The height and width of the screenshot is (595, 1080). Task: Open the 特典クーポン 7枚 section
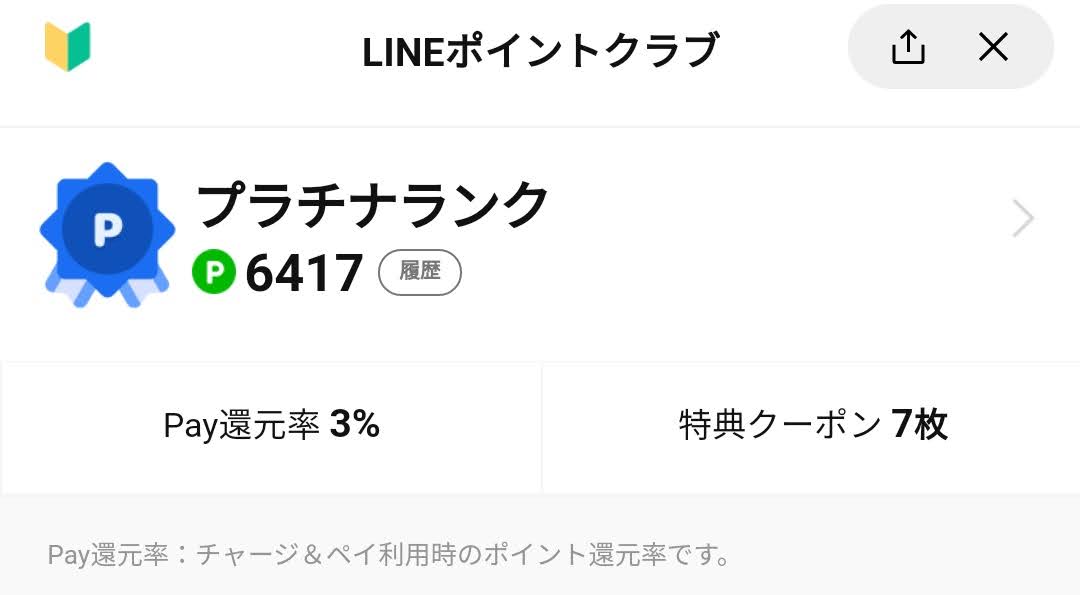pyautogui.click(x=811, y=427)
